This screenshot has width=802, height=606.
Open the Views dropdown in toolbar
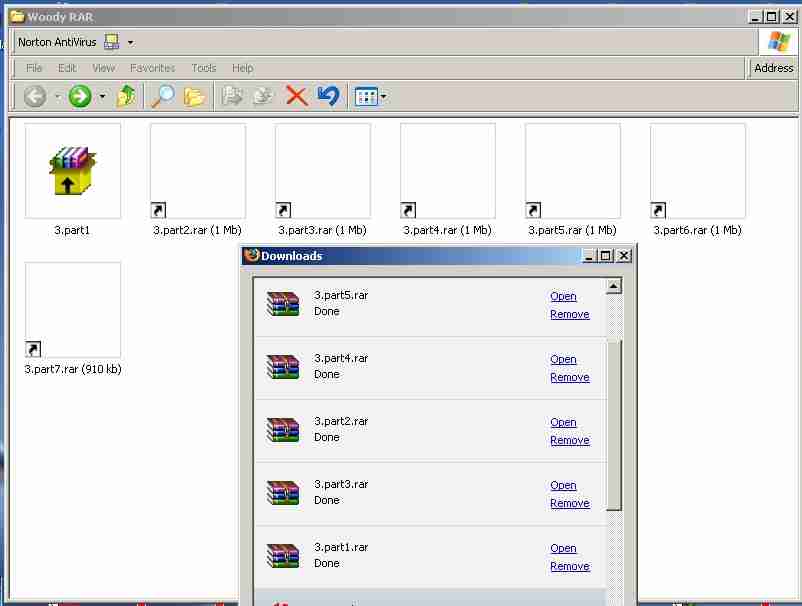[x=370, y=97]
